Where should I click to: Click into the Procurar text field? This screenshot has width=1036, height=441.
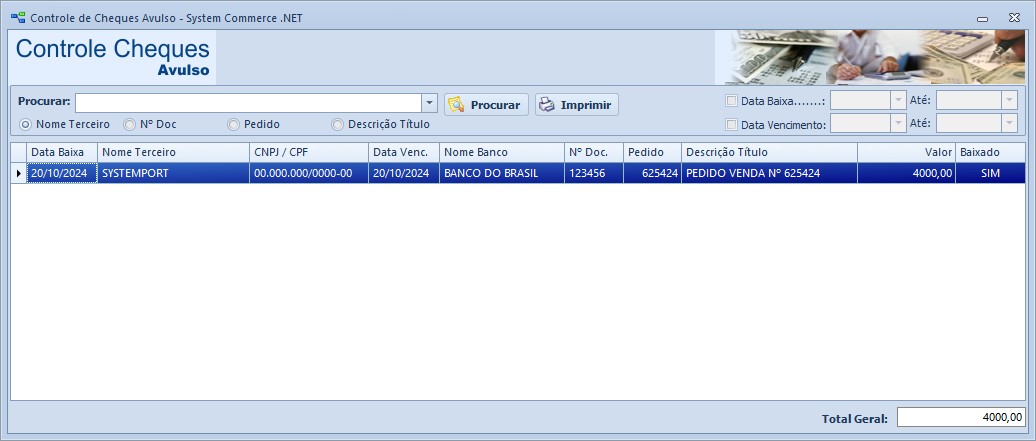pos(248,103)
